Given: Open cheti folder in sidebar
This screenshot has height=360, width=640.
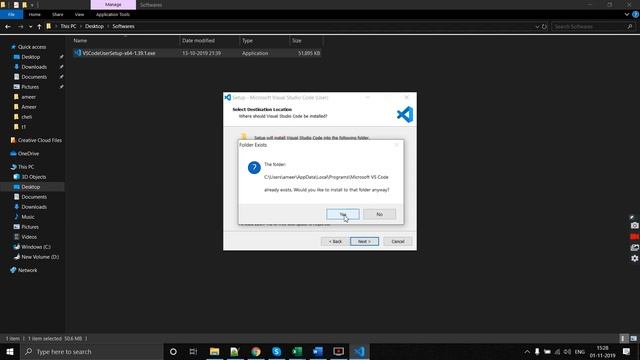Looking at the screenshot, I should click(x=27, y=117).
